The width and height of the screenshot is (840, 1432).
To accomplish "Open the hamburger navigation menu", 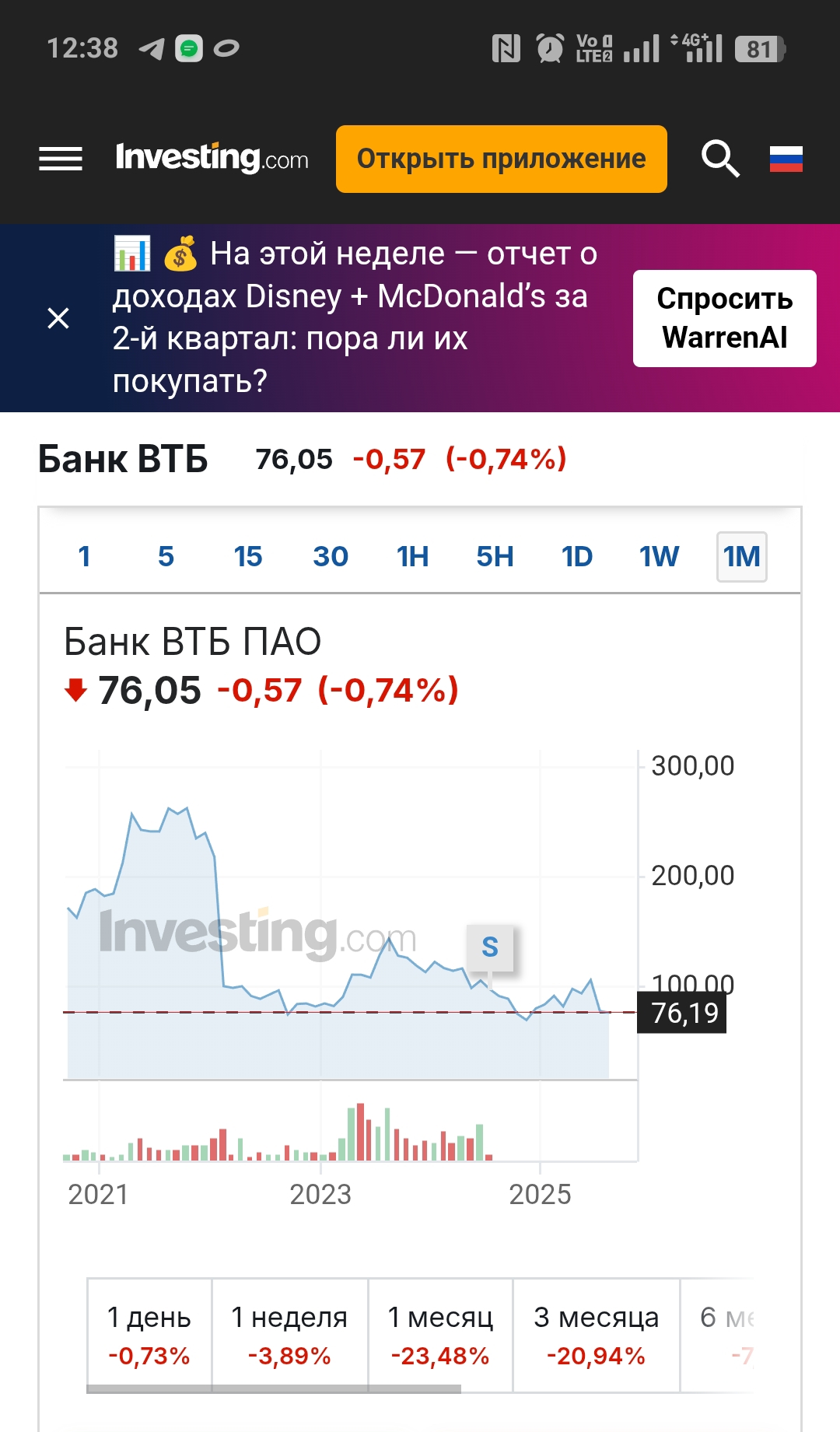I will (x=61, y=159).
